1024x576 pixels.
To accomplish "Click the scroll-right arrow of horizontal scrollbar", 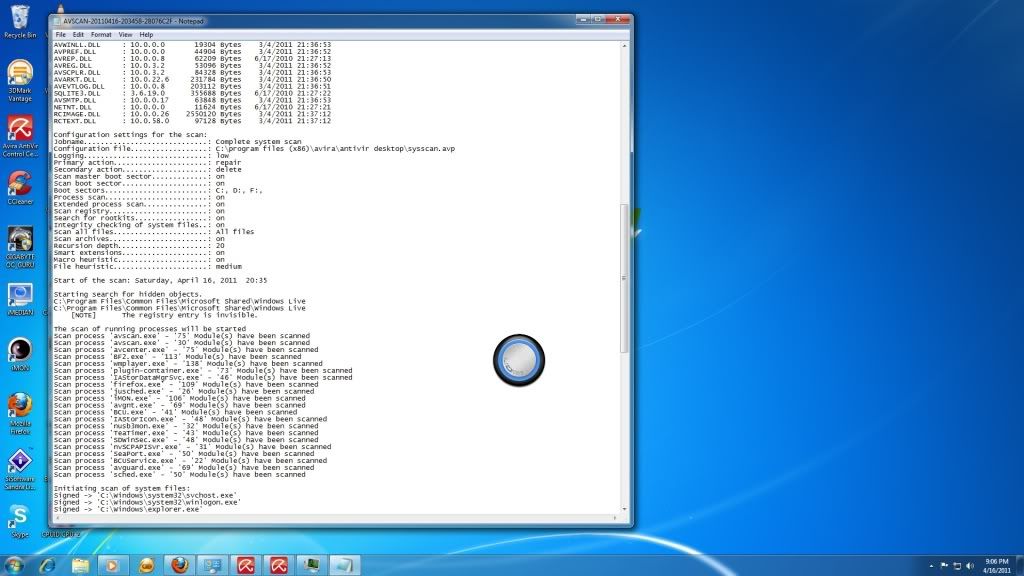I will tap(615, 519).
